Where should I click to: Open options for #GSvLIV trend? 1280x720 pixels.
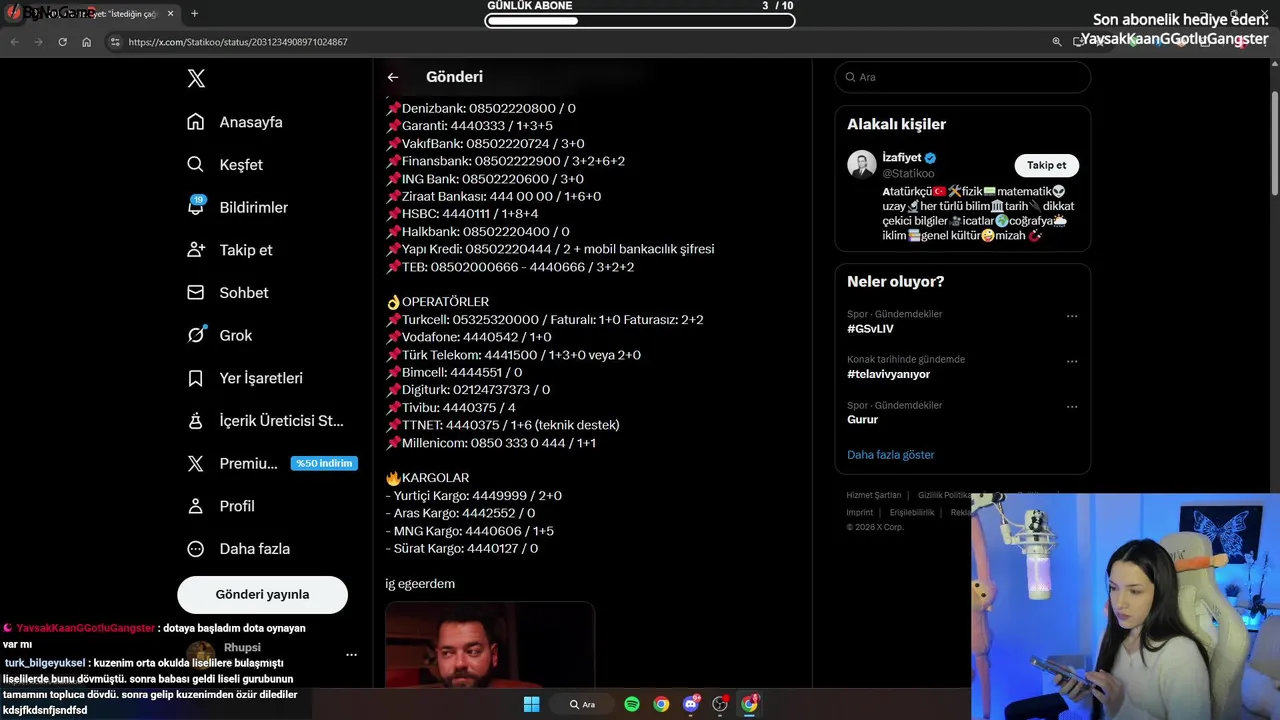[x=1072, y=316]
